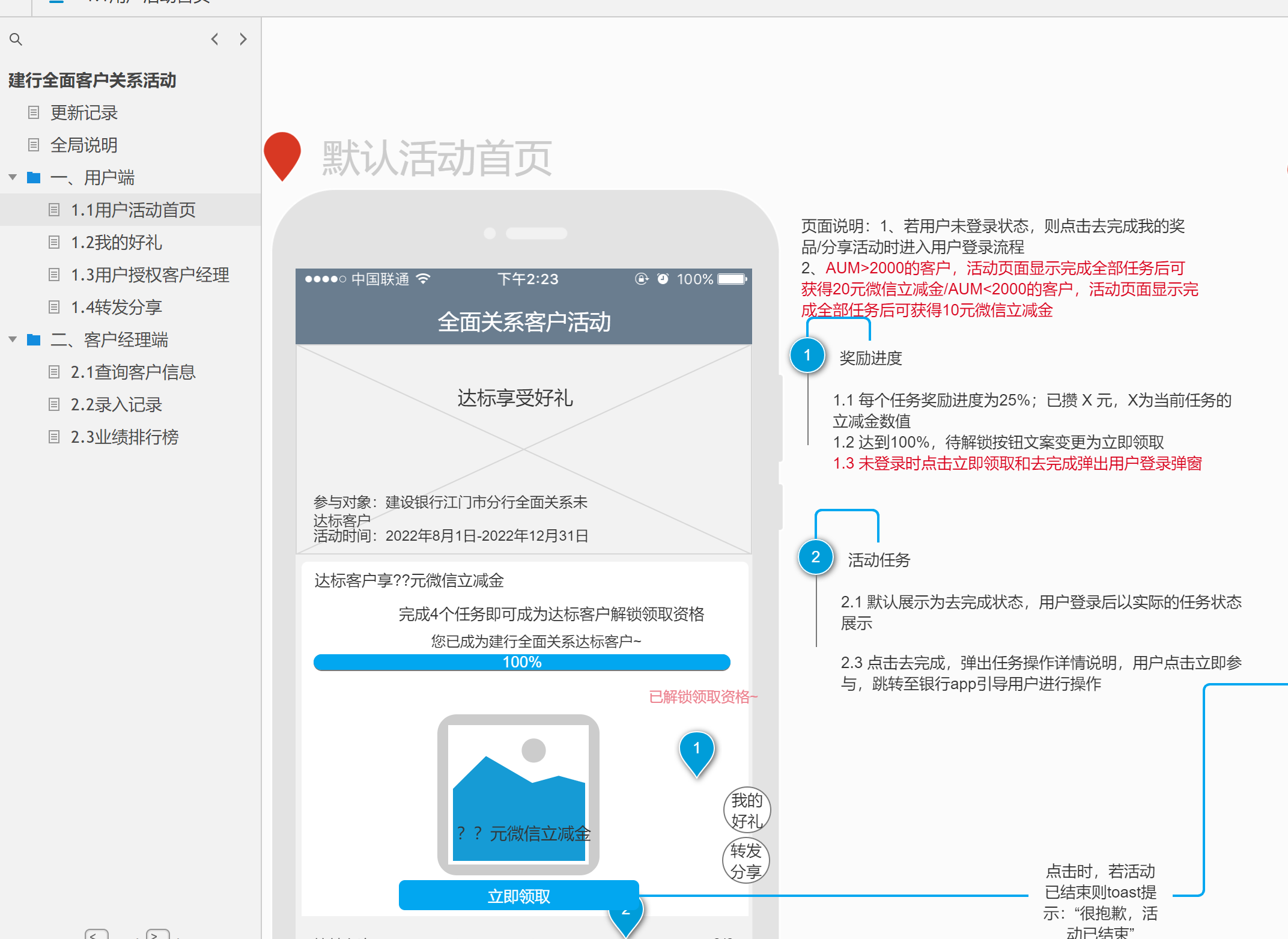Click the 达标享受好礼 banner placeholder
This screenshot has width=1288, height=939.
pyautogui.click(x=523, y=449)
